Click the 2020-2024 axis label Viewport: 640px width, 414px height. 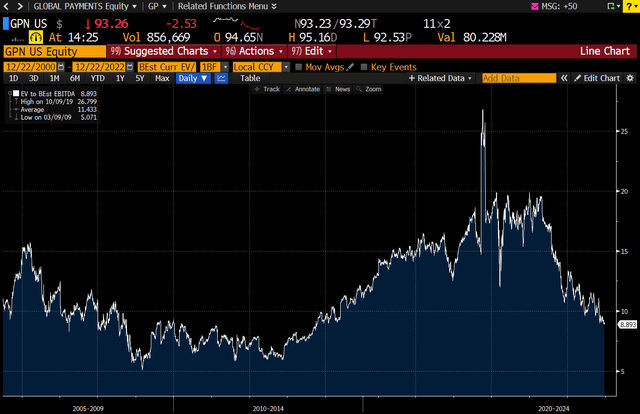553,408
